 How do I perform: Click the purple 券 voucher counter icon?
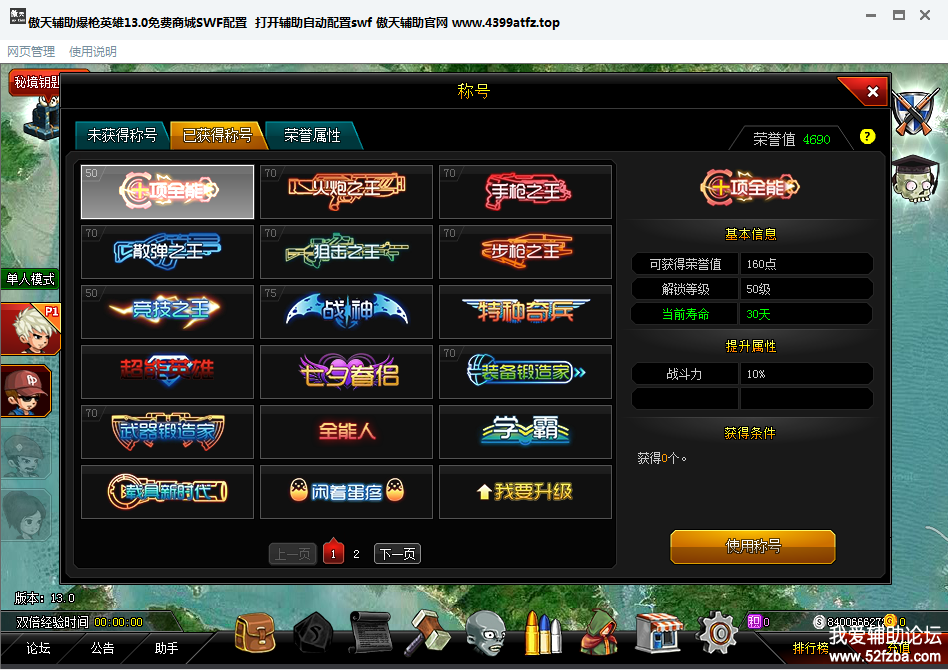tap(754, 622)
